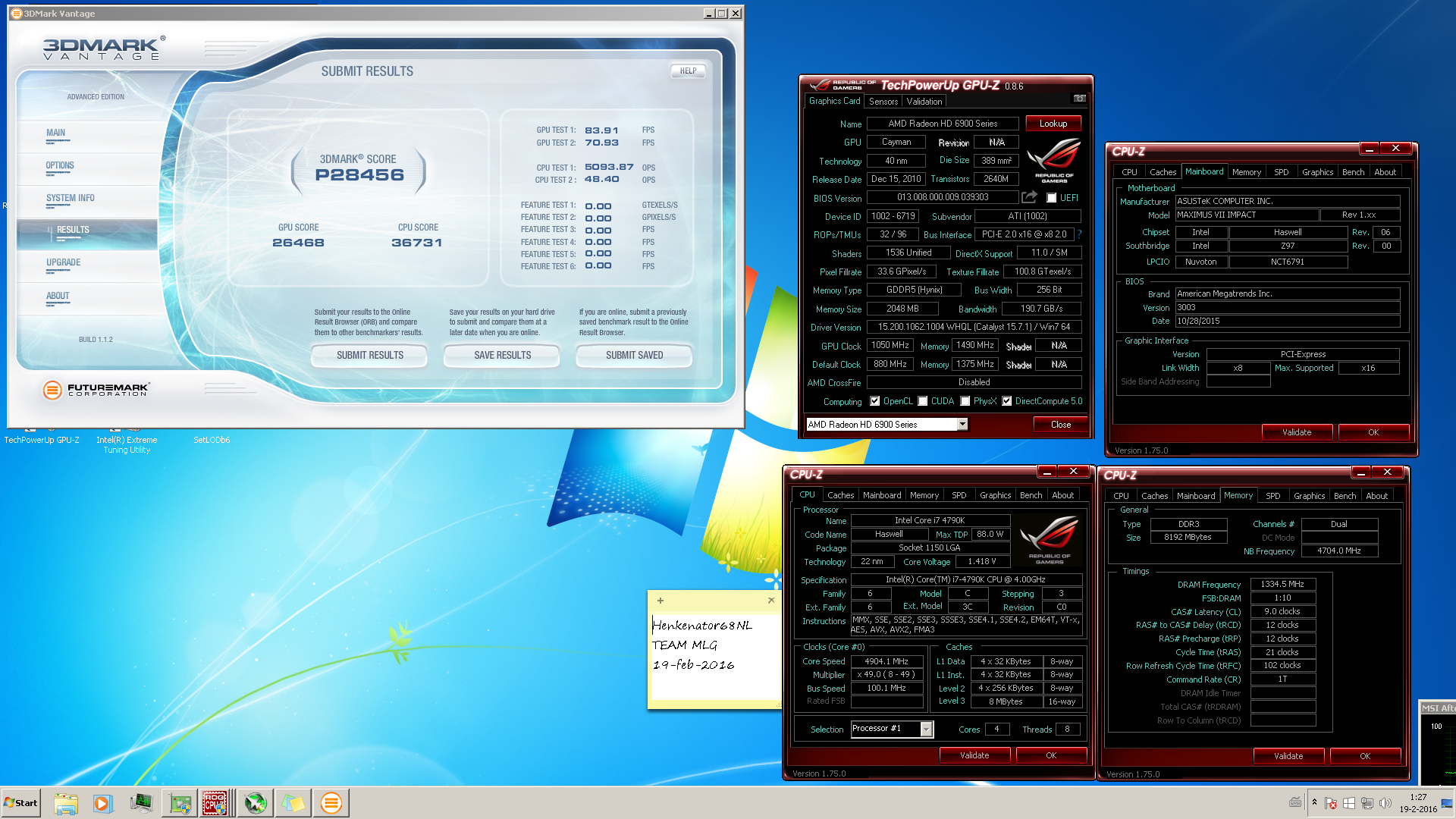Open the Bench tab in CPU tab CPU-Z window
This screenshot has height=819, width=1456.
click(x=1031, y=495)
